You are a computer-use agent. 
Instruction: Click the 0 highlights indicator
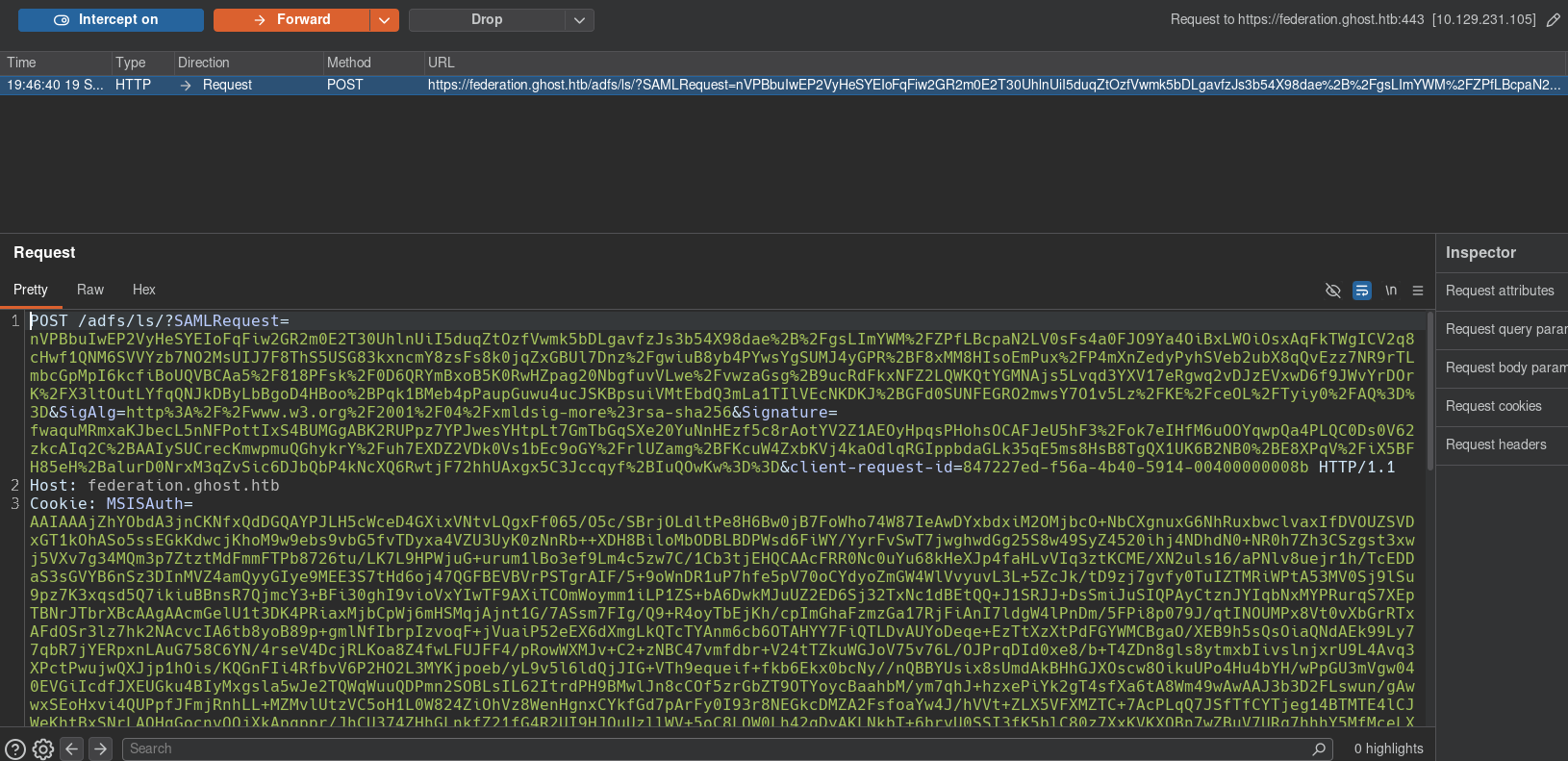point(1388,748)
